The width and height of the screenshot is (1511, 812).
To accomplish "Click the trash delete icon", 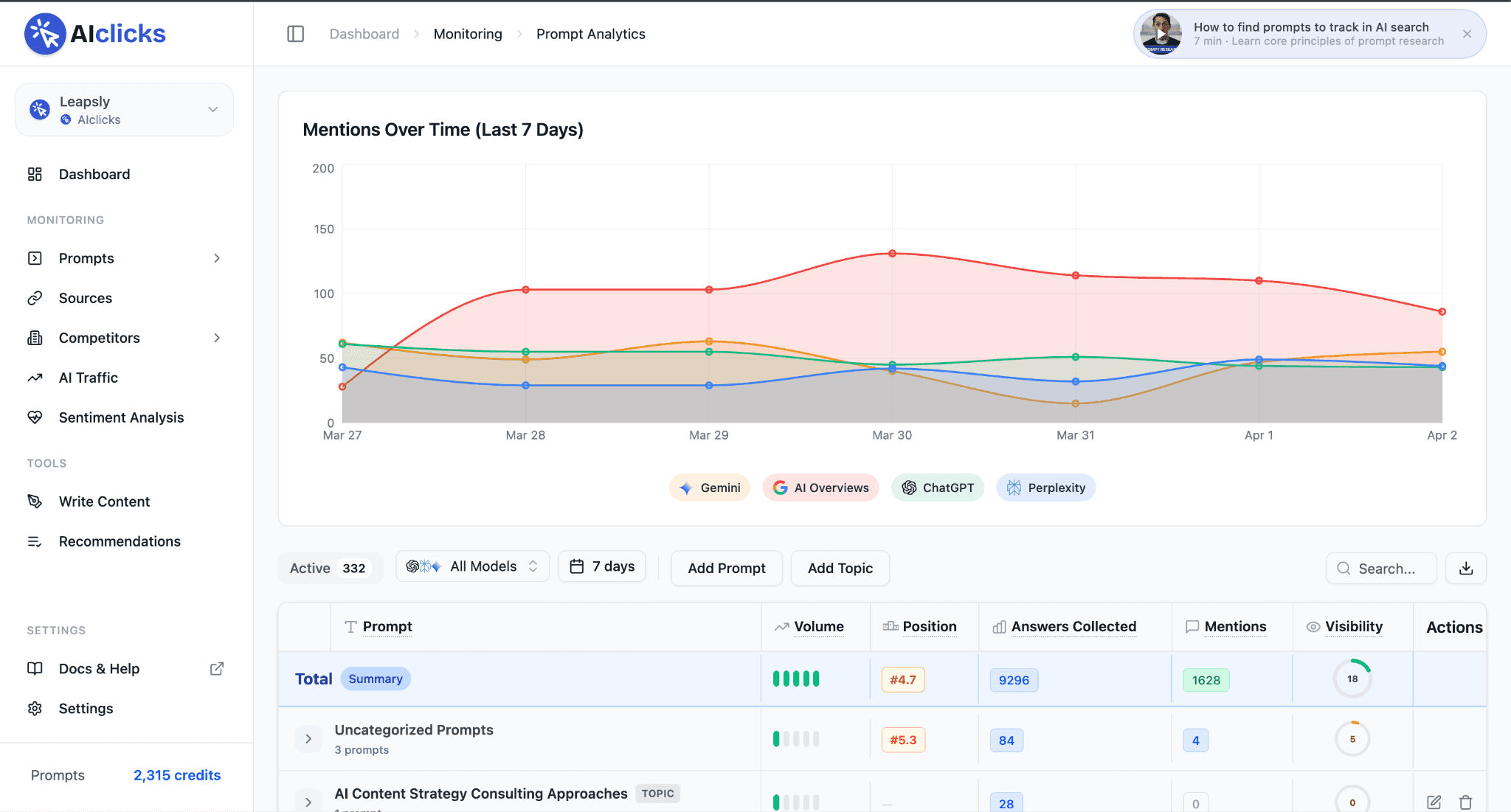I will (x=1465, y=802).
